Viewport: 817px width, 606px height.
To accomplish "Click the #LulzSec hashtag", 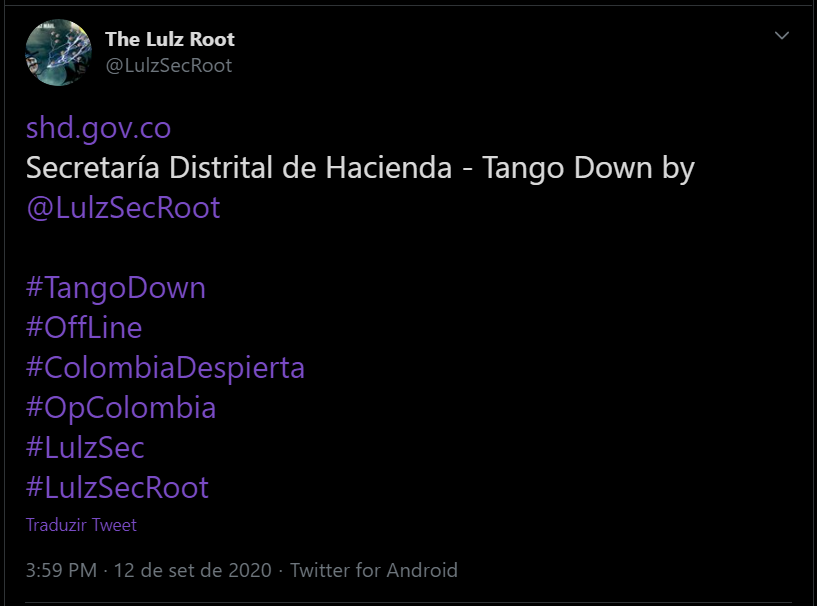I will pos(85,448).
